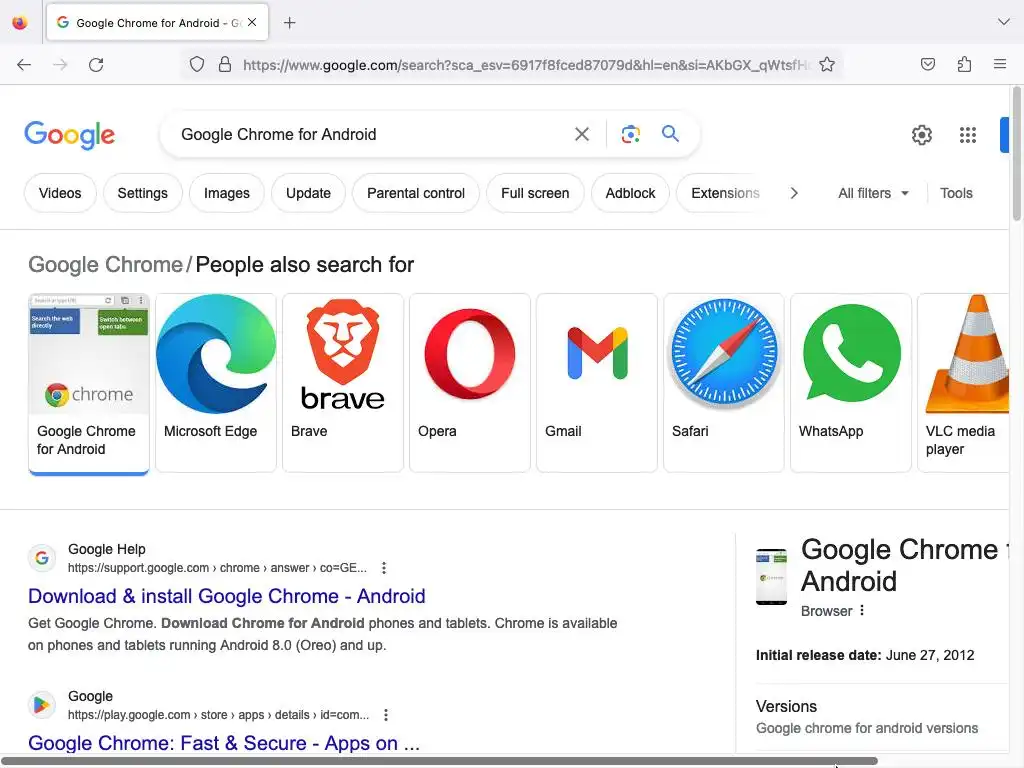This screenshot has width=1024, height=768.
Task: Click the address bar URL
Action: (526, 65)
